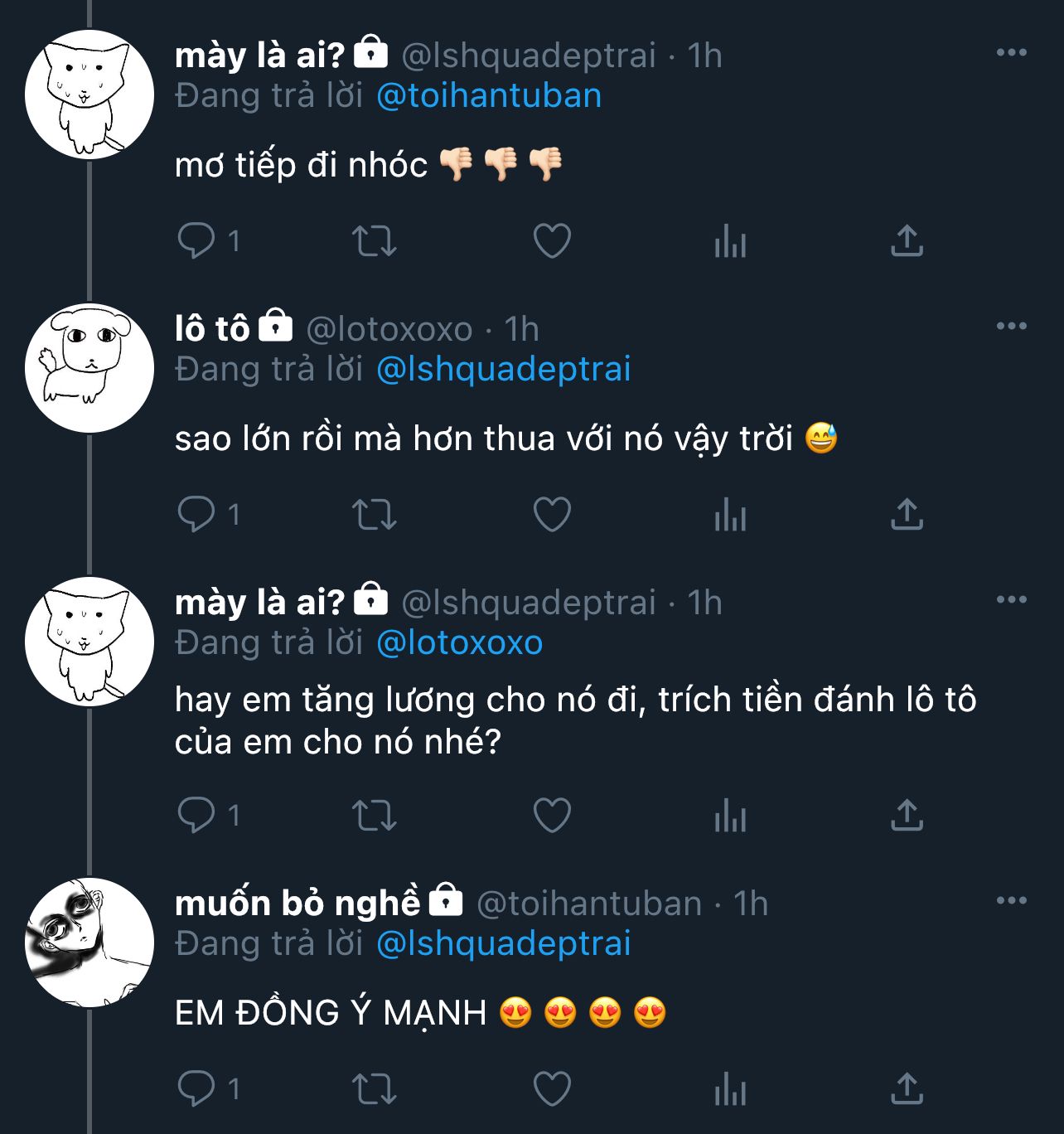Reply to the "sao lớn rồi" tweet
1064x1134 pixels.
click(196, 515)
